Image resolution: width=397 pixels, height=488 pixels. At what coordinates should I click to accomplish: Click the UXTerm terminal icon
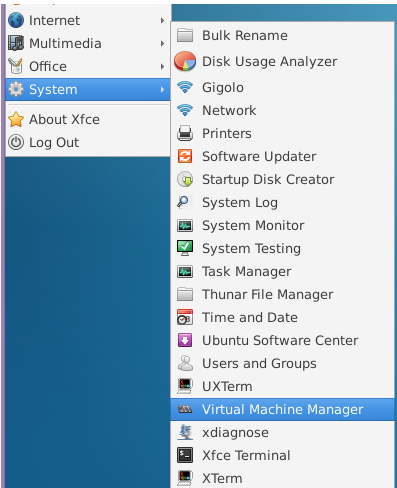pyautogui.click(x=185, y=386)
